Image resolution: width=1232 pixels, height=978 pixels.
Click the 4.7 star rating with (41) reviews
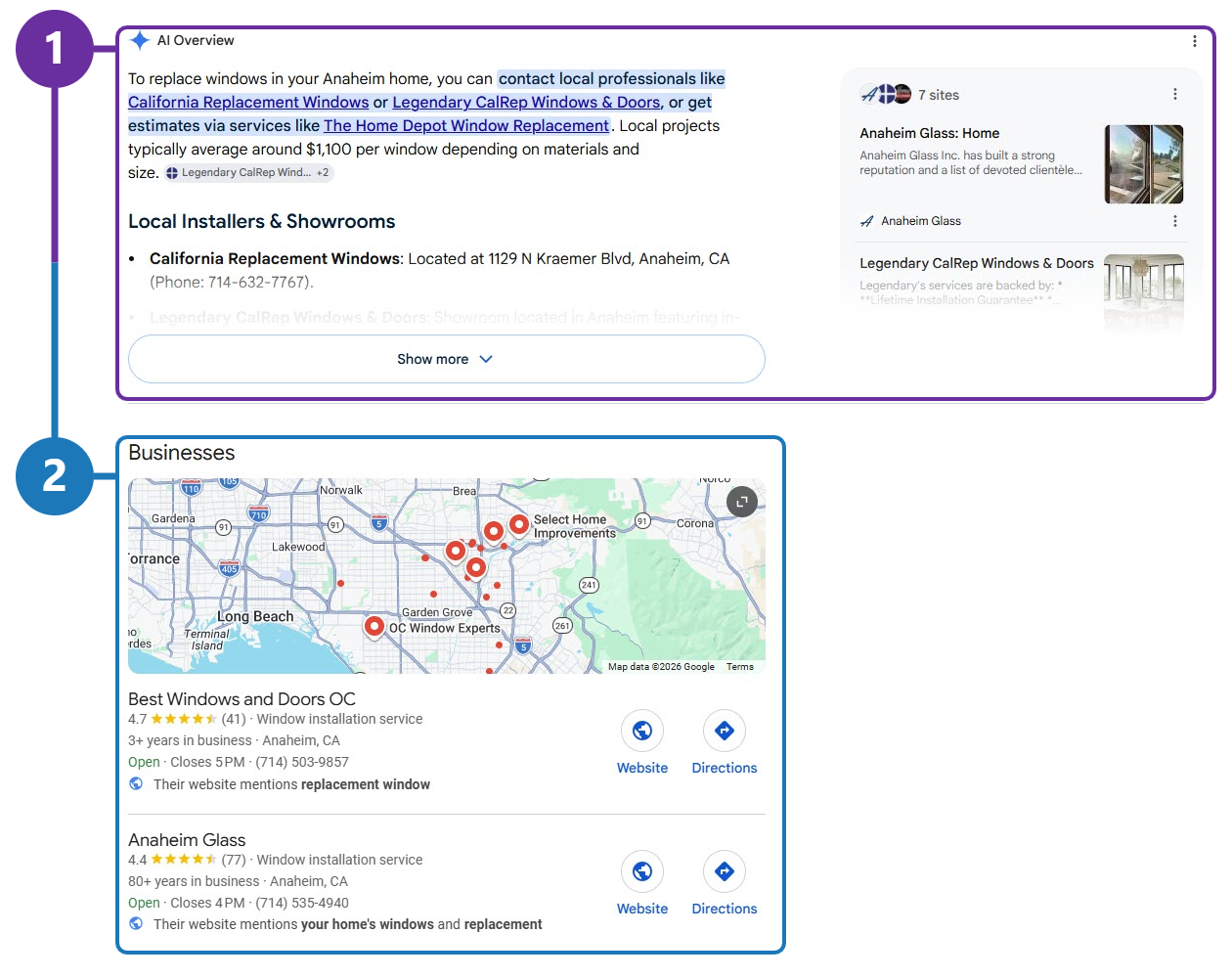pos(187,719)
